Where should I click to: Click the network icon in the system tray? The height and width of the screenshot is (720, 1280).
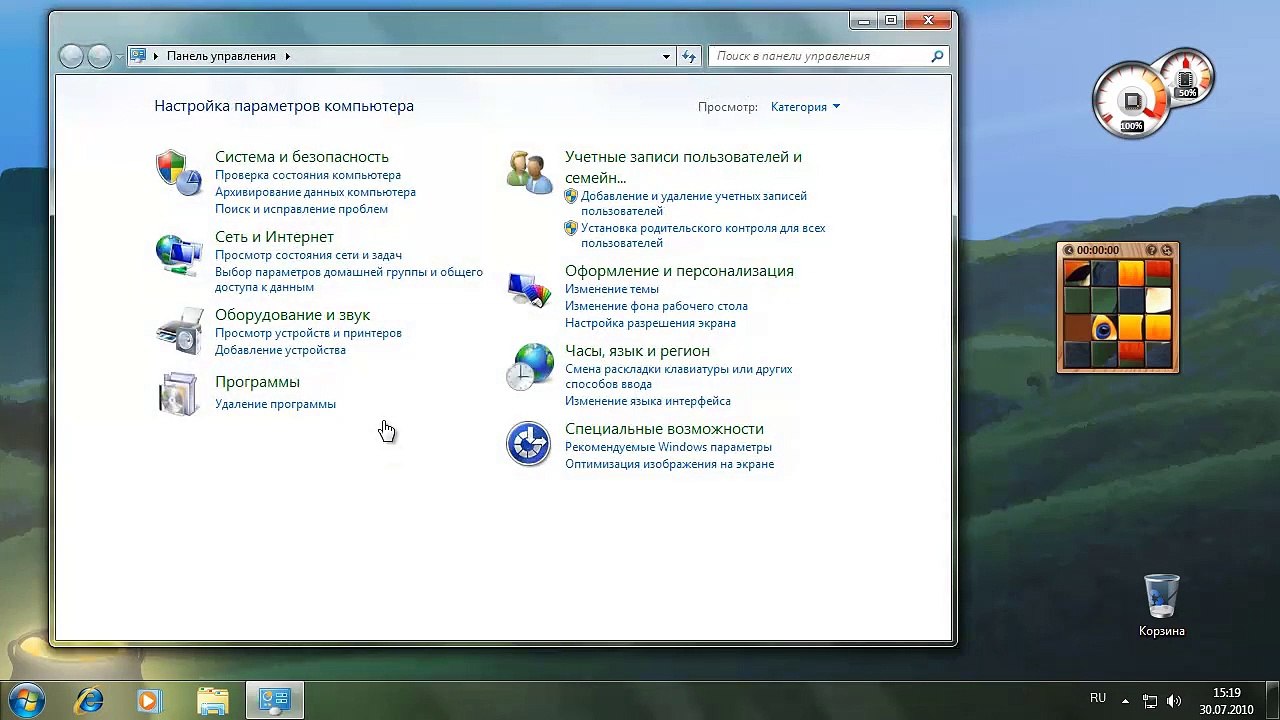pyautogui.click(x=1150, y=701)
